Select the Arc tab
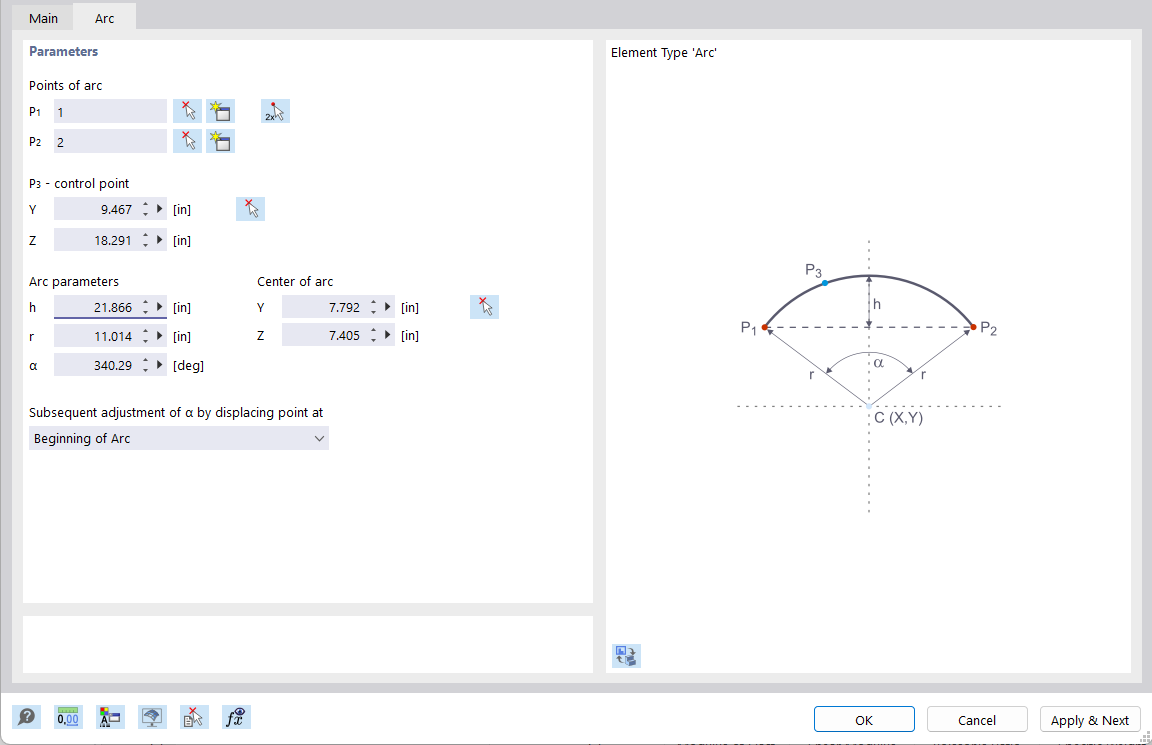The image size is (1152, 745). pyautogui.click(x=103, y=17)
